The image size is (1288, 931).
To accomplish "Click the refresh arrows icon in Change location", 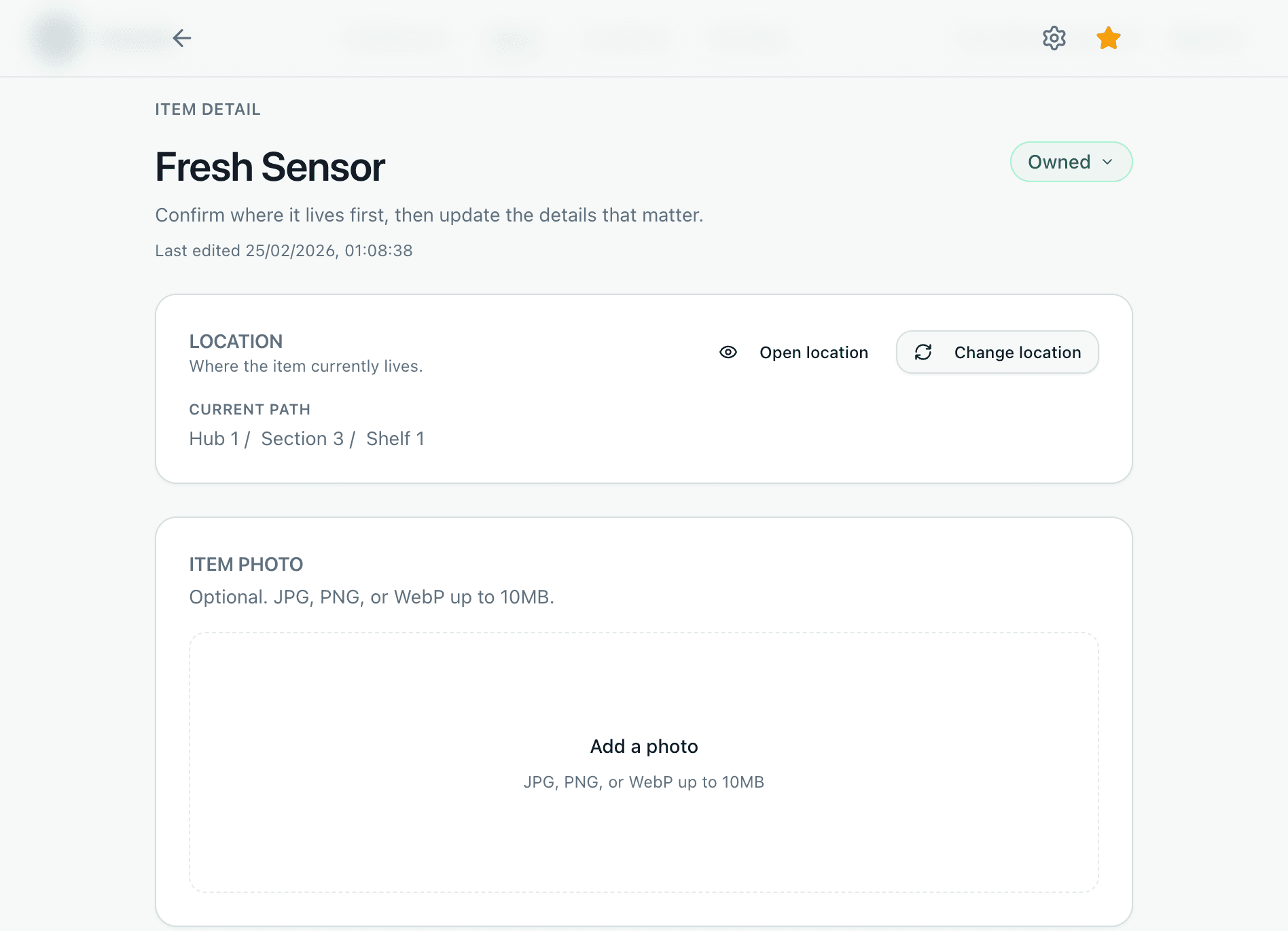I will (x=923, y=352).
